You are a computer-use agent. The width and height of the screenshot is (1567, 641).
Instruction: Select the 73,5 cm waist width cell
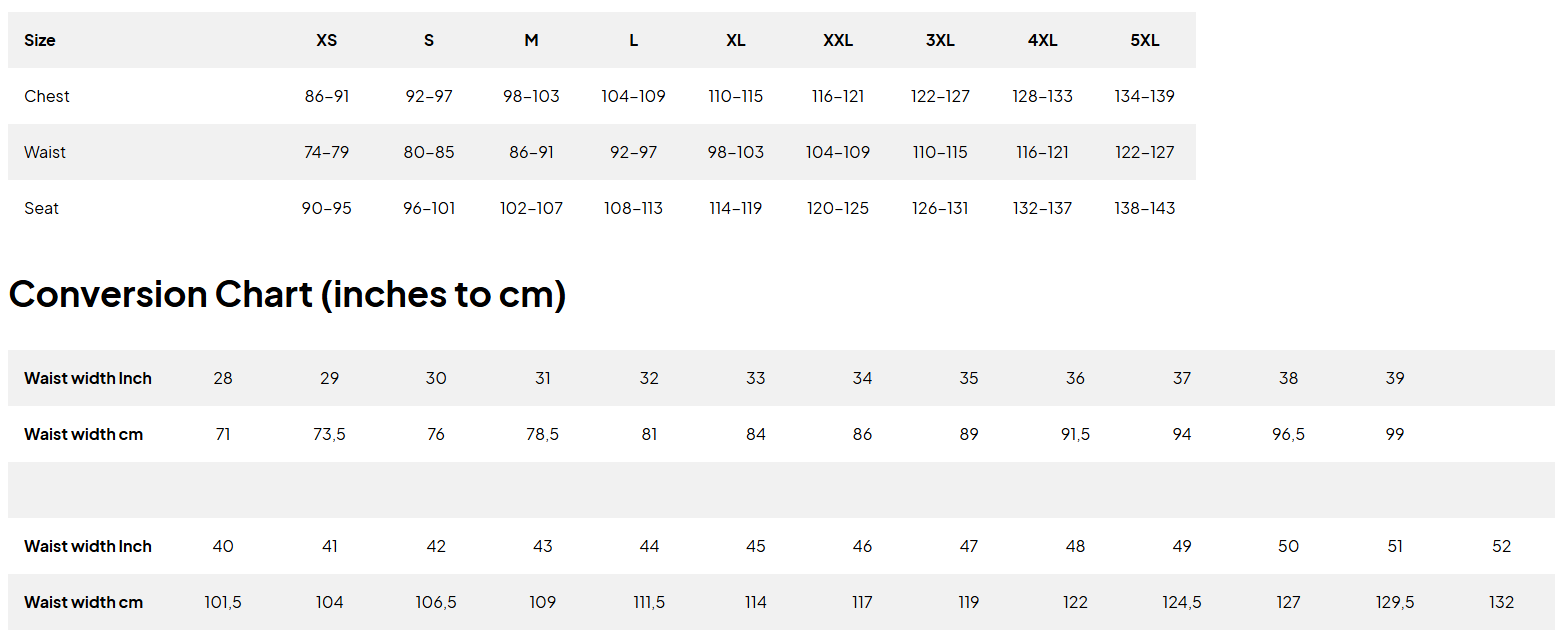coord(329,435)
